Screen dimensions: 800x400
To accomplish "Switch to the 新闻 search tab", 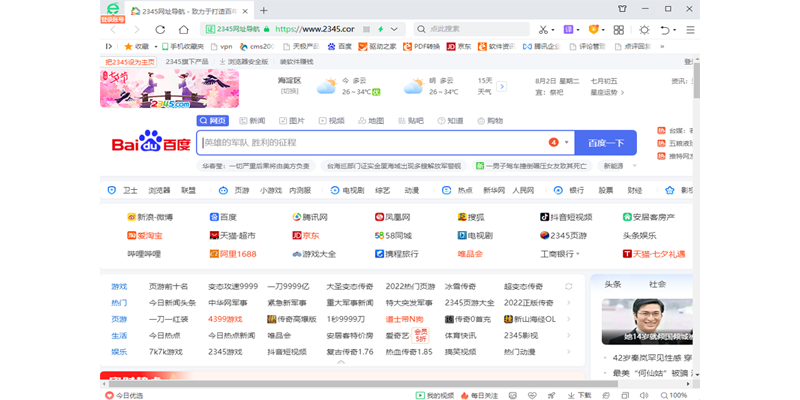I will coord(253,121).
